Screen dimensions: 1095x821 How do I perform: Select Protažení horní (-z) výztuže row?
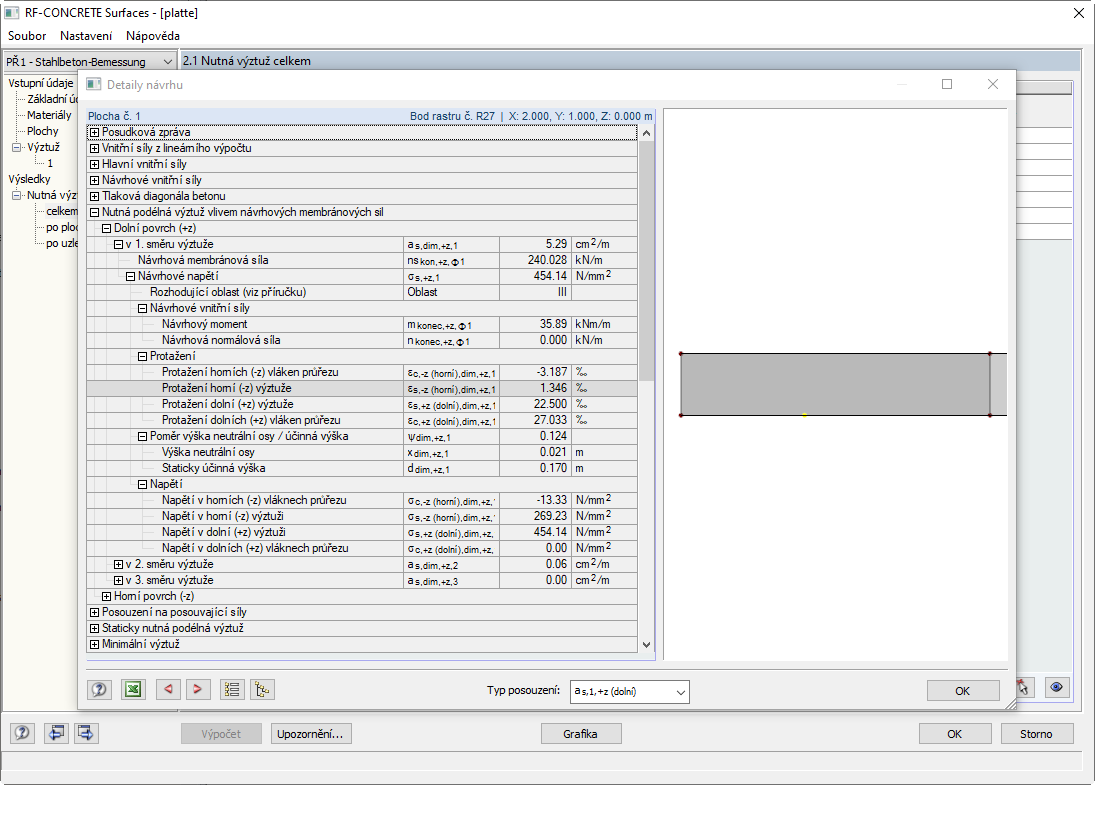tap(362, 388)
